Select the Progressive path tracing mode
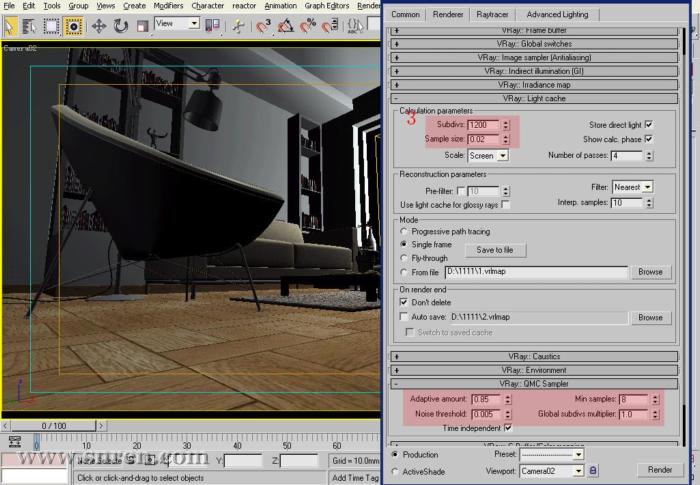 [404, 231]
